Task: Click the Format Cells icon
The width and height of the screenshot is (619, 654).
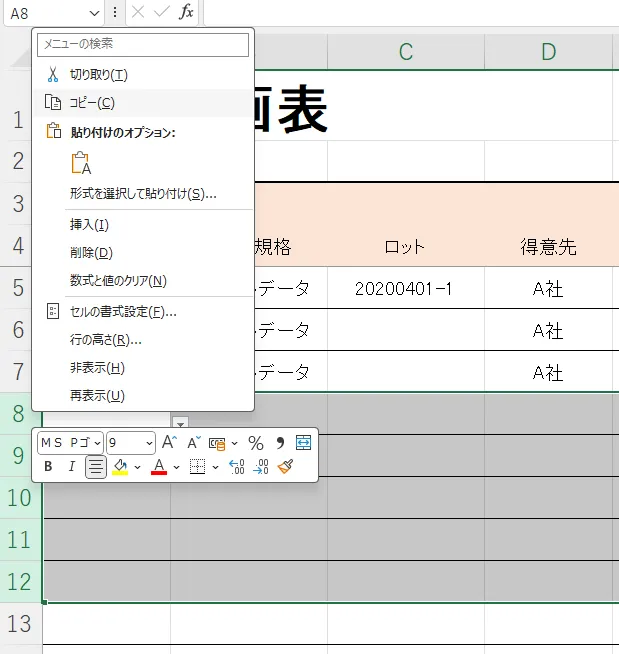Action: point(53,312)
